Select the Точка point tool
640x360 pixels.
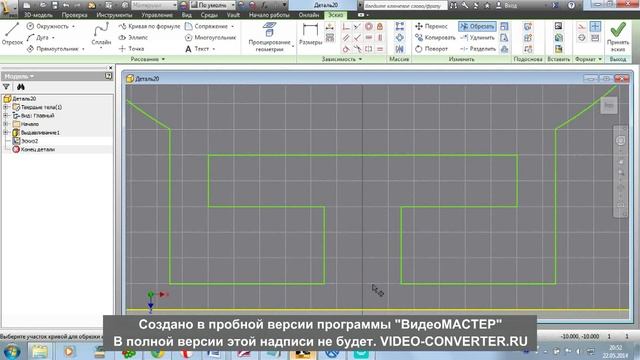131,49
